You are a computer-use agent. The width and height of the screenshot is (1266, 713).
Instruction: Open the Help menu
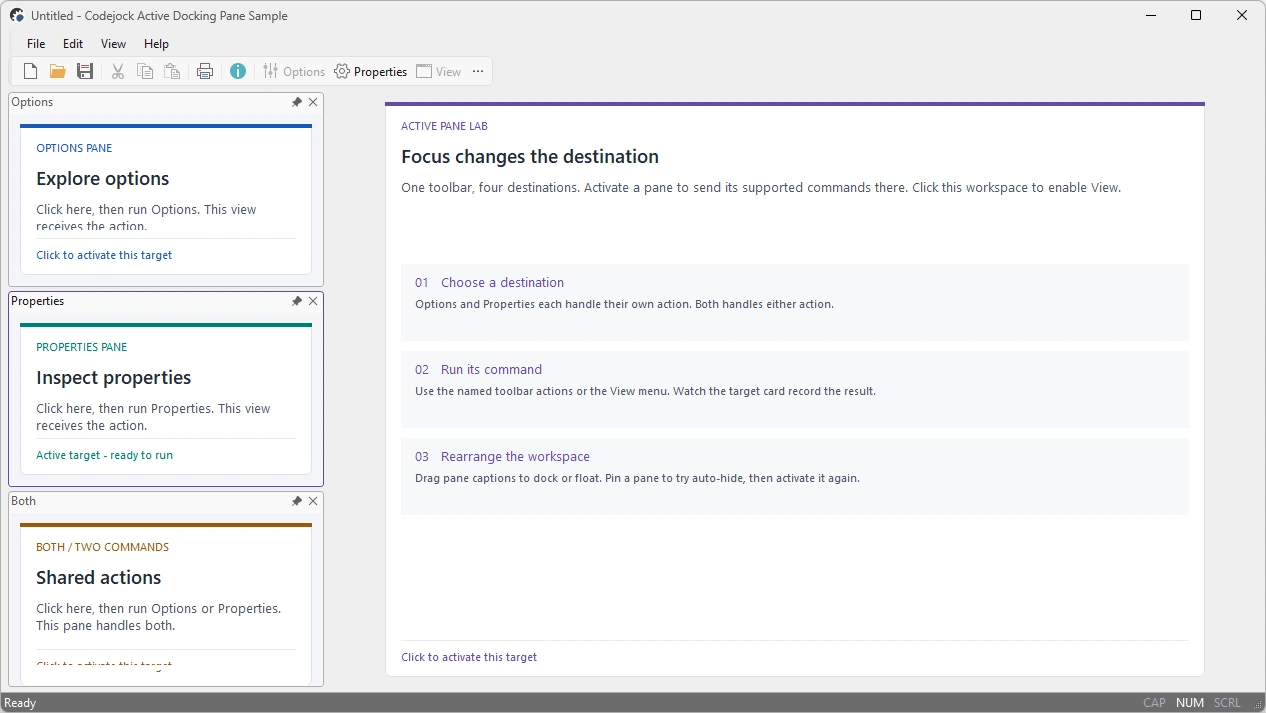pos(156,44)
